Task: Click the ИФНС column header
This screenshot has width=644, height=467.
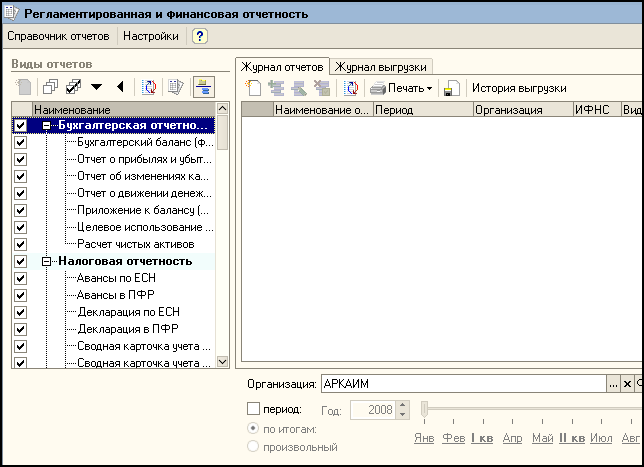Action: click(x=597, y=110)
